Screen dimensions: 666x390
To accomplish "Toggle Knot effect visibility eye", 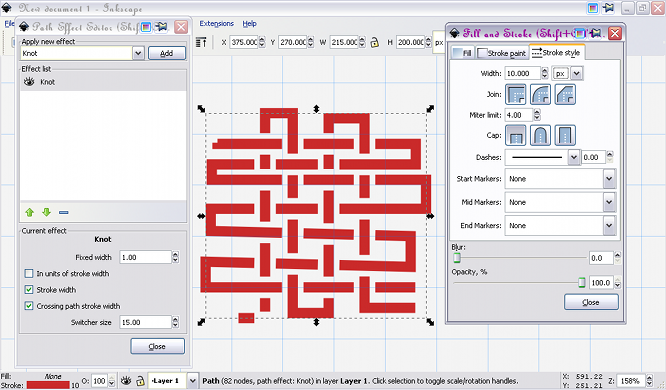I will (x=29, y=82).
